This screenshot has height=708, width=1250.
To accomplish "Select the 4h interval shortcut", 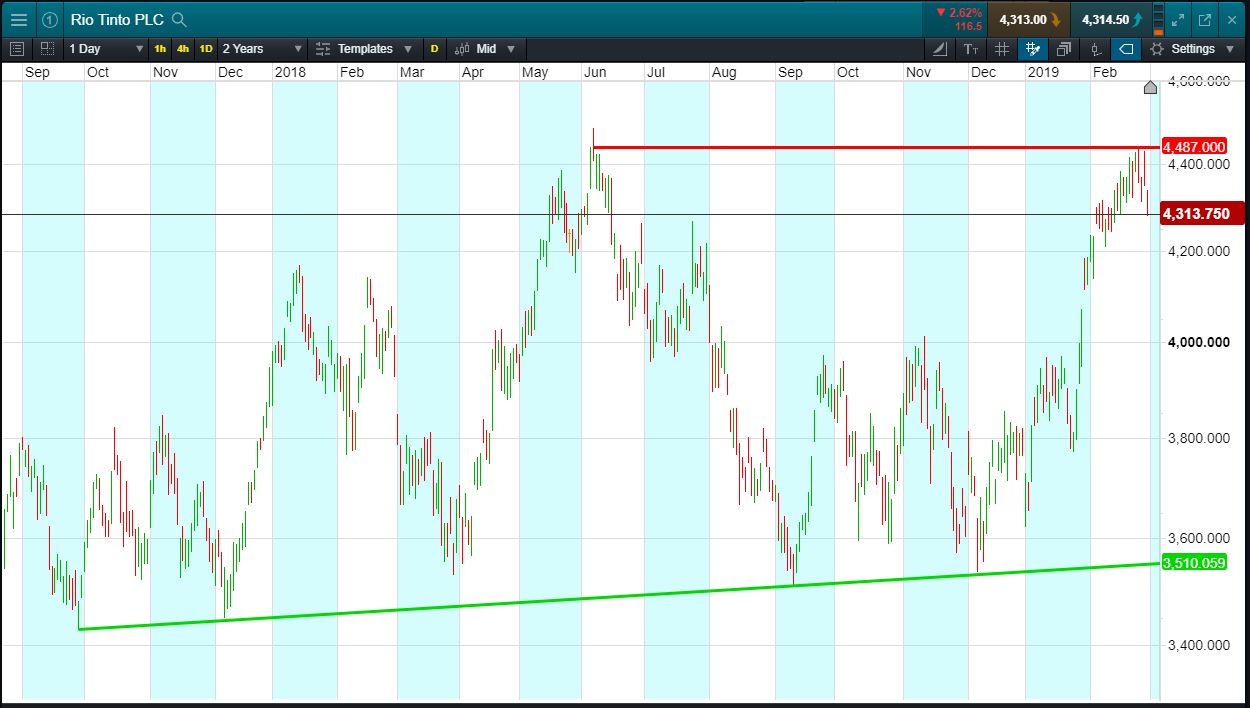I will (x=183, y=48).
